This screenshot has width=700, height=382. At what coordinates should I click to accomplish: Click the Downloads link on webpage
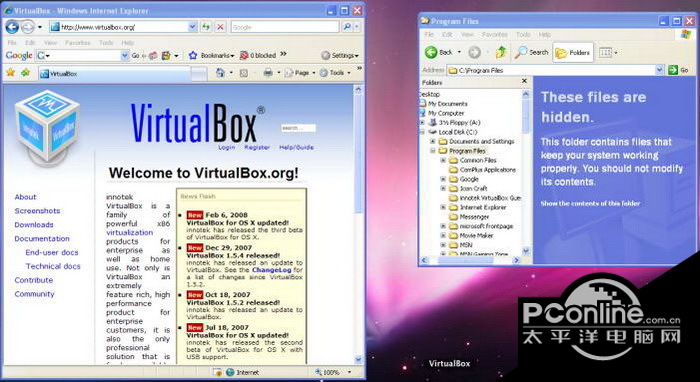coord(34,225)
